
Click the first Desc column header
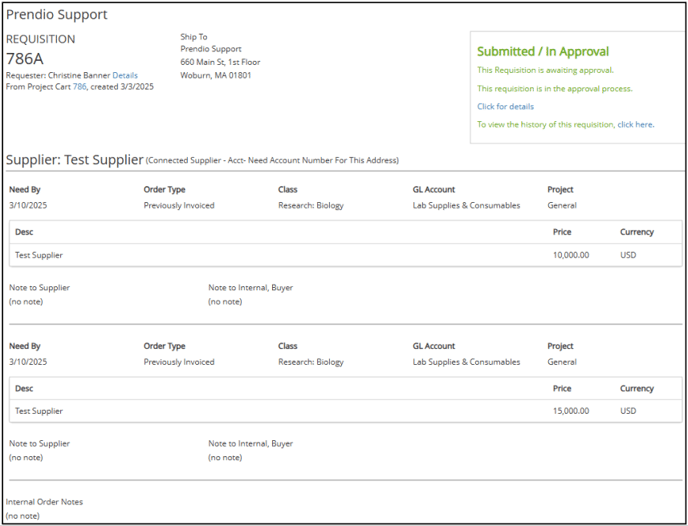[24, 232]
